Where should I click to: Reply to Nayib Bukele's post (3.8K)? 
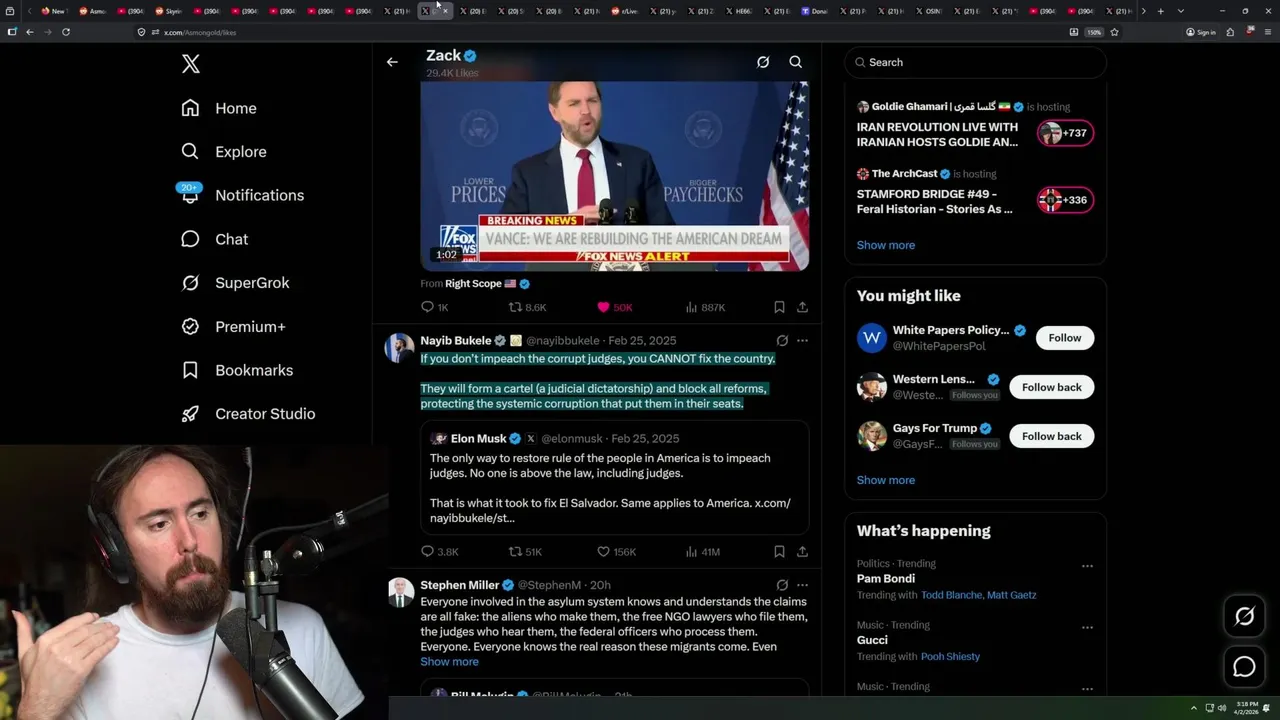coord(439,552)
